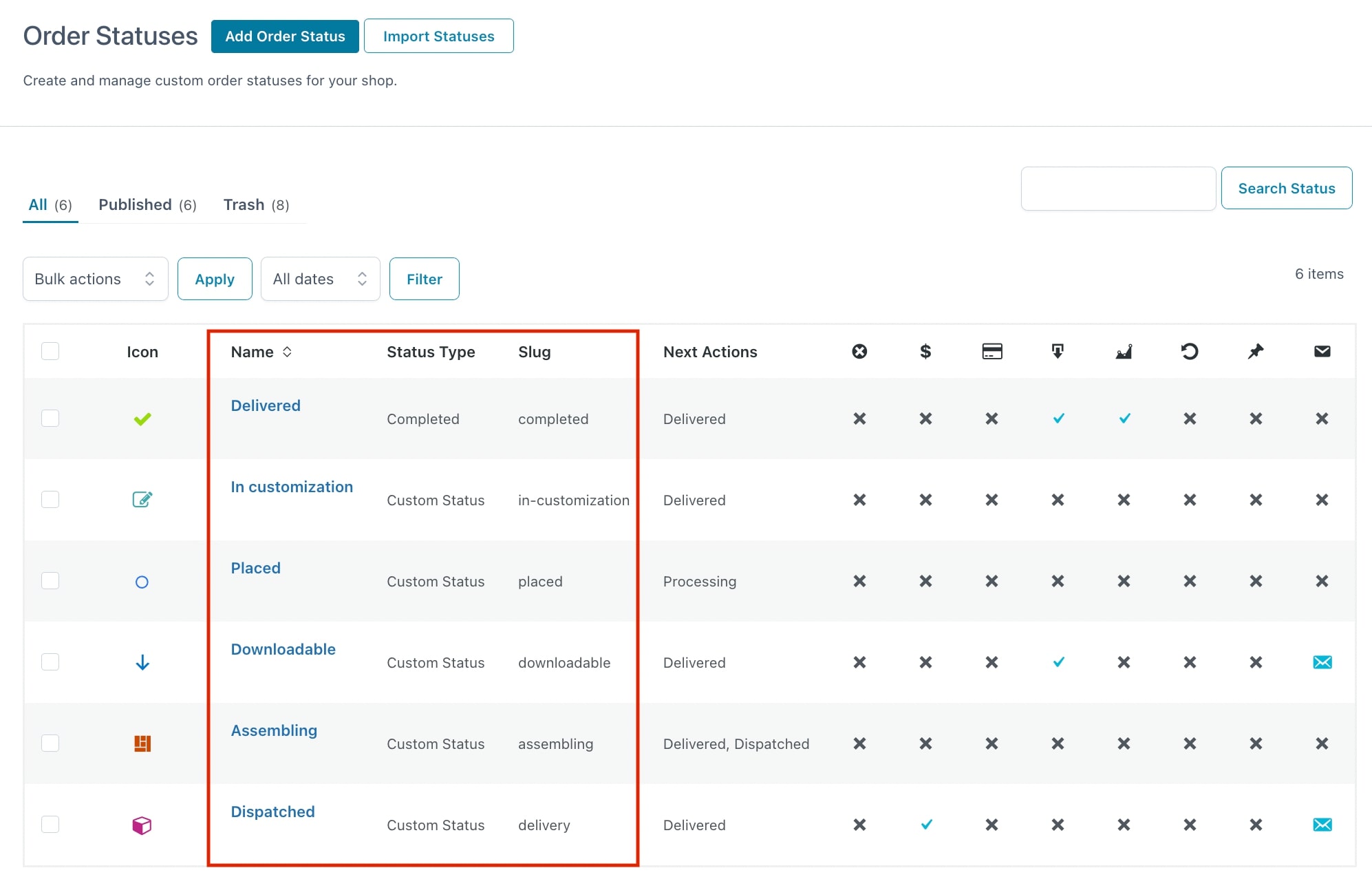Click the 'downloadable' slug text
The image size is (1372, 888).
click(x=564, y=663)
